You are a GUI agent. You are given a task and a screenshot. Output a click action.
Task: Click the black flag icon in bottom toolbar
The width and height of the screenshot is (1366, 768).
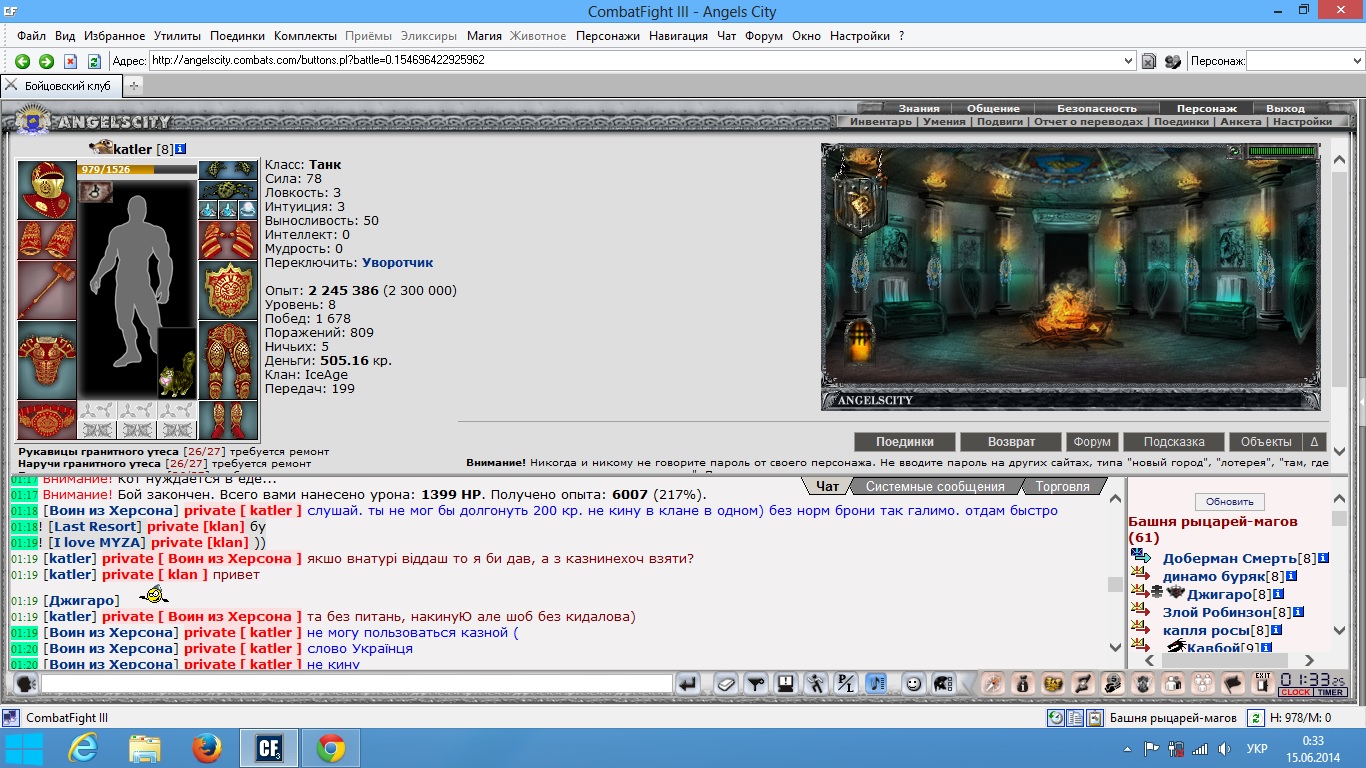tap(1233, 684)
